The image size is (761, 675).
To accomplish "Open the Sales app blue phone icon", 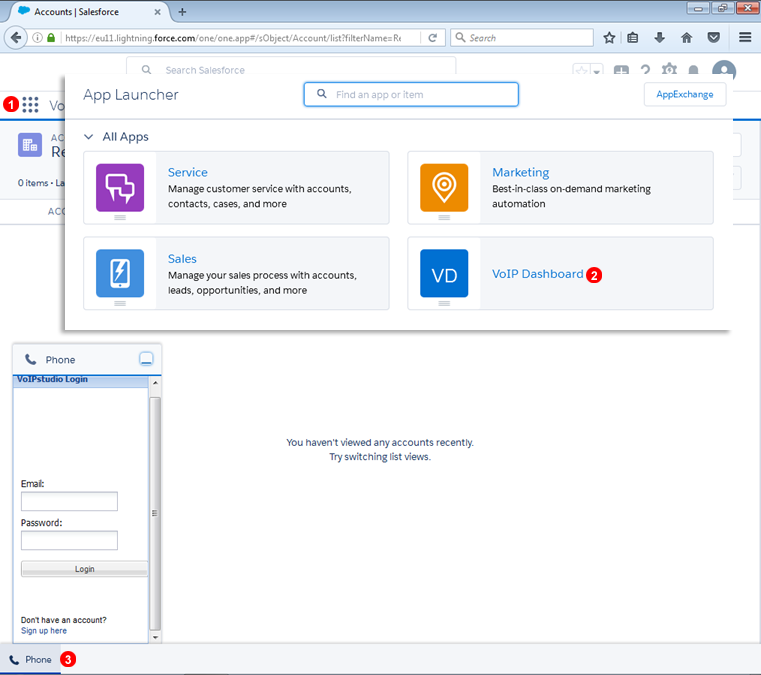I will (120, 273).
